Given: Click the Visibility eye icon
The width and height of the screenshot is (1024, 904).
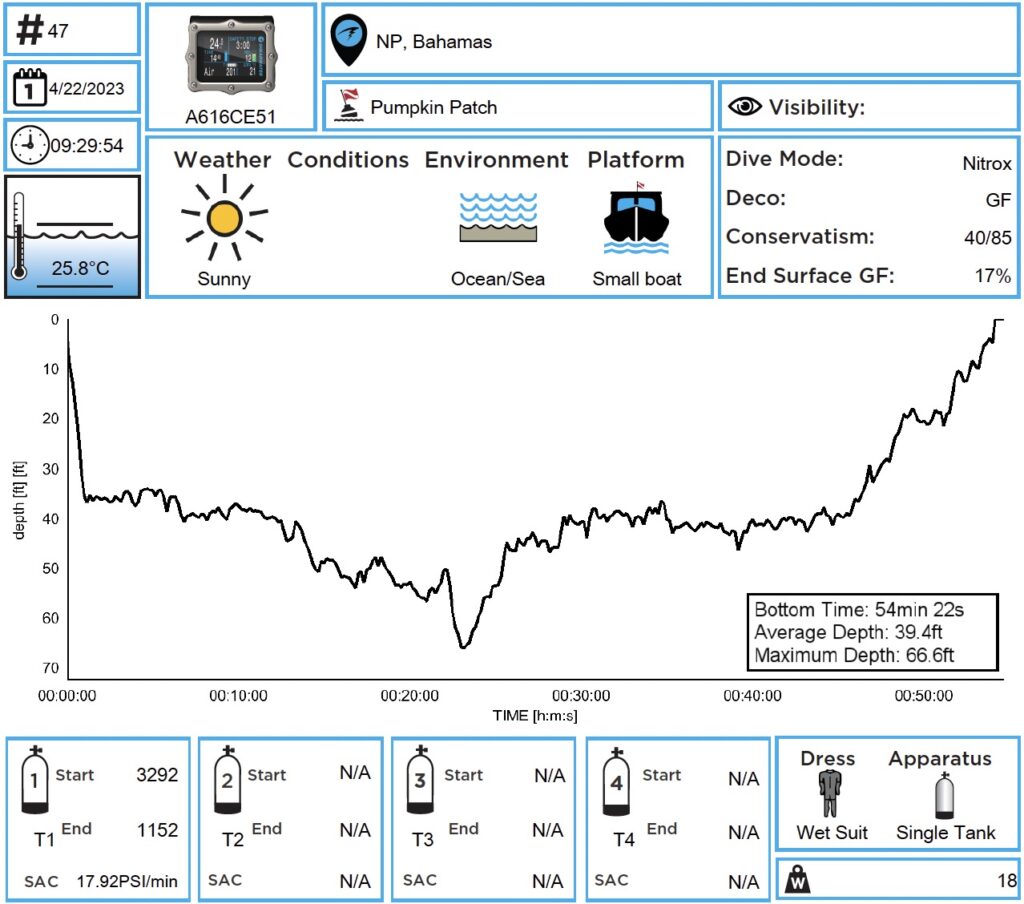Looking at the screenshot, I should coord(742,107).
